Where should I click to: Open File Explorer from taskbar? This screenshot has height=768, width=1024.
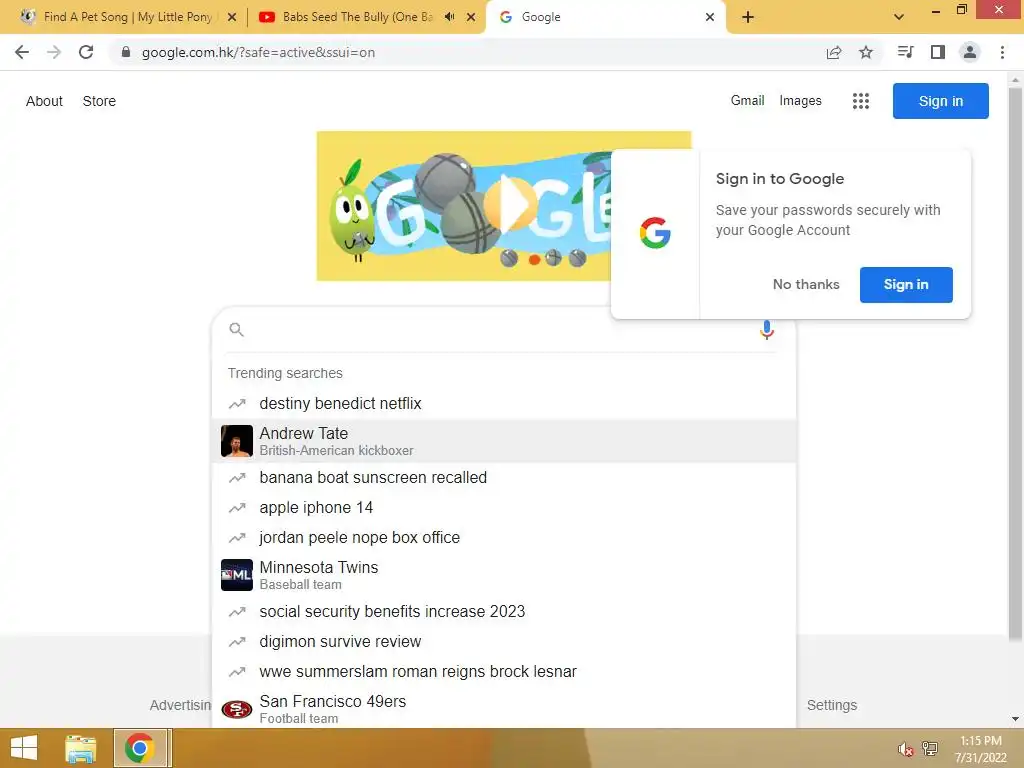click(81, 748)
